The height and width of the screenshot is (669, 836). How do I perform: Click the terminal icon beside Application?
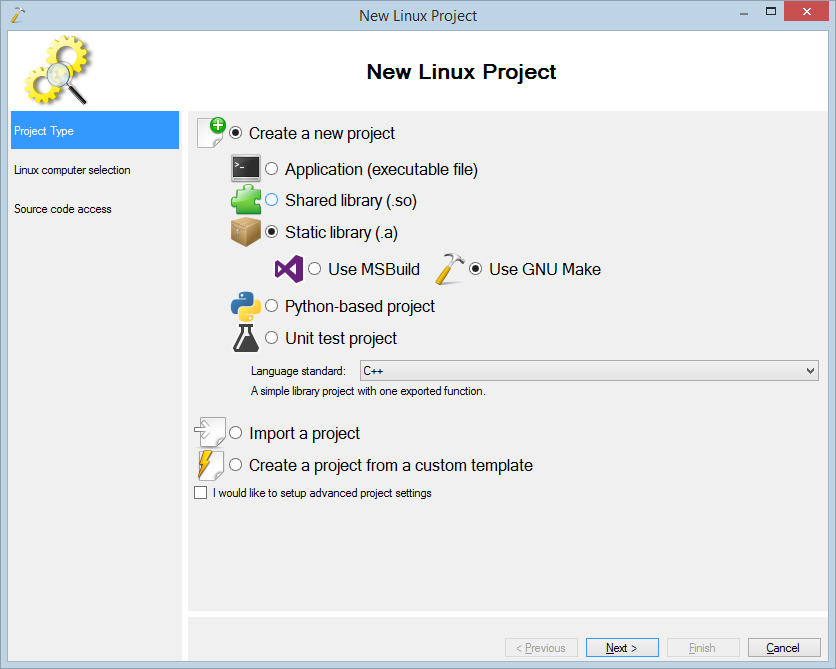pyautogui.click(x=246, y=169)
